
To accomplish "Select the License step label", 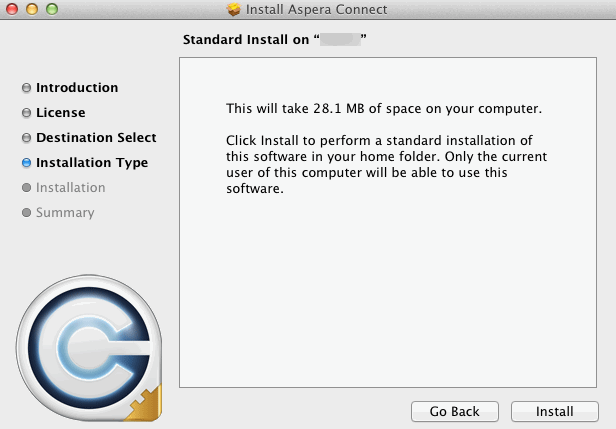I will tap(60, 113).
